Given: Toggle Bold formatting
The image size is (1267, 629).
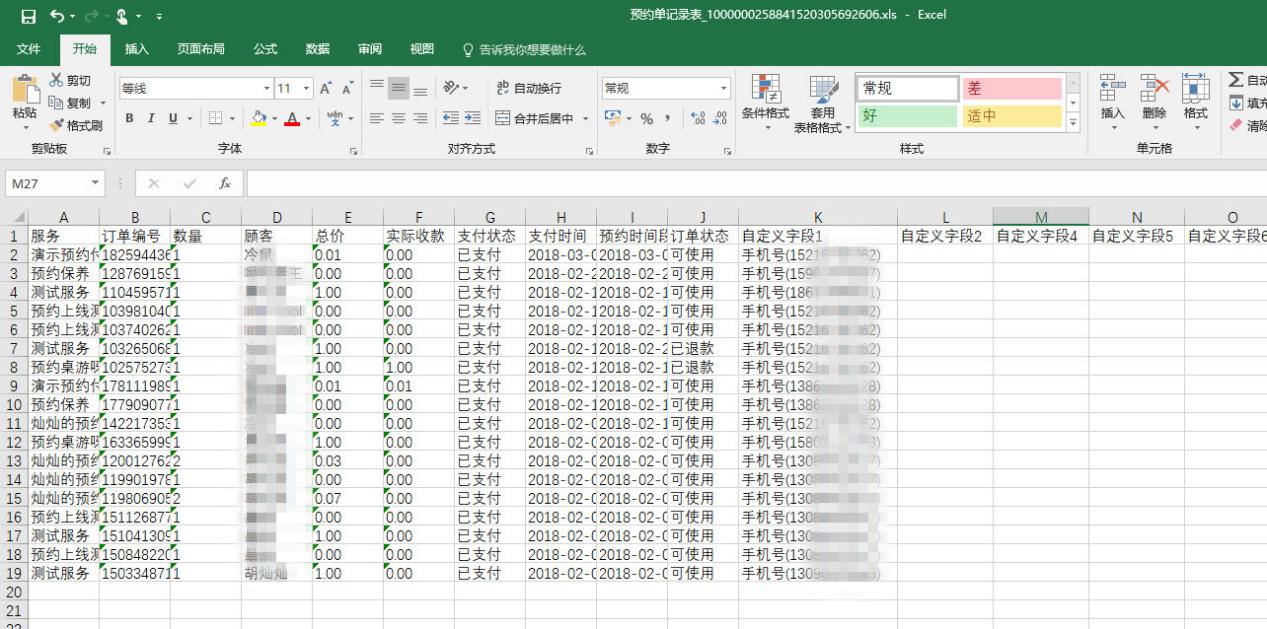Looking at the screenshot, I should click(x=130, y=119).
